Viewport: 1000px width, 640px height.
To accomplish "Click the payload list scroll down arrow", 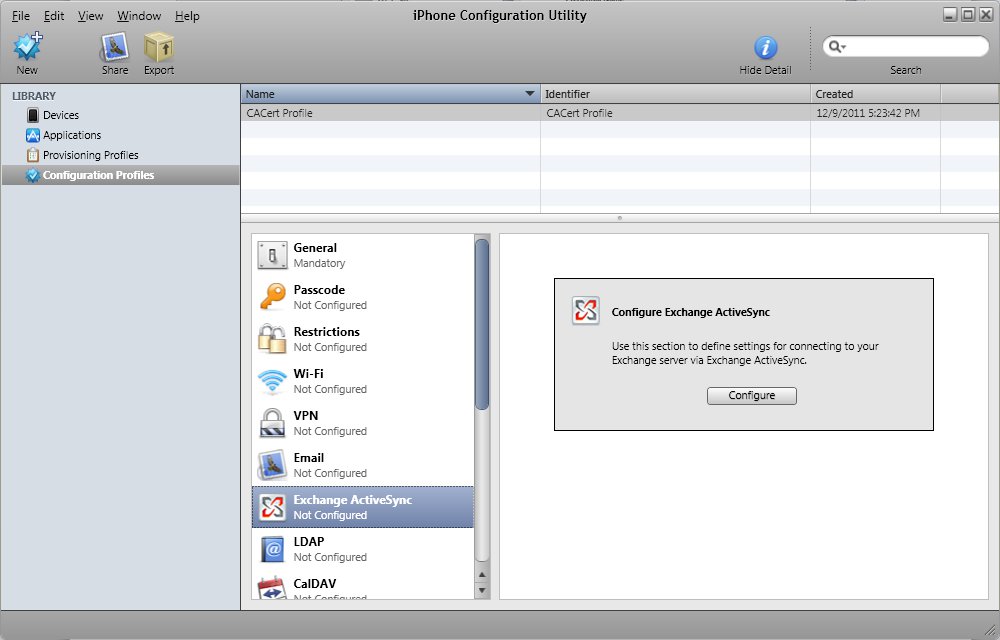I will 482,591.
